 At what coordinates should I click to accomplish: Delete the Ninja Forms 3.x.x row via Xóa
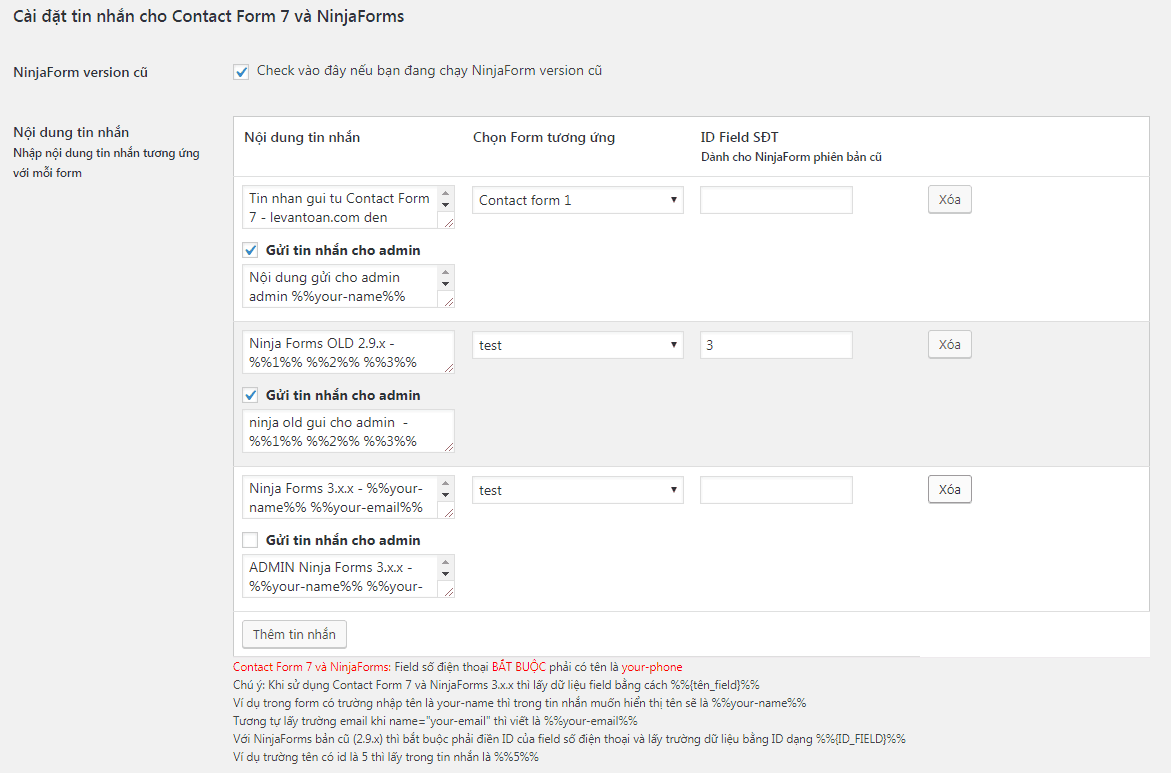coord(948,489)
